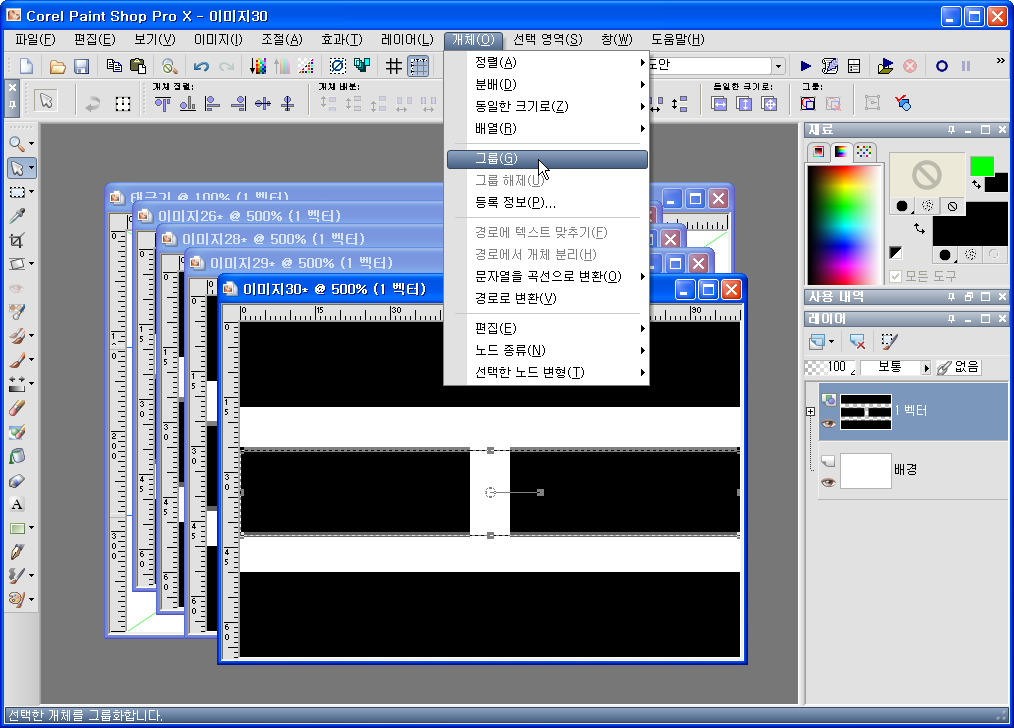Open the 파일(F) menu

click(36, 39)
